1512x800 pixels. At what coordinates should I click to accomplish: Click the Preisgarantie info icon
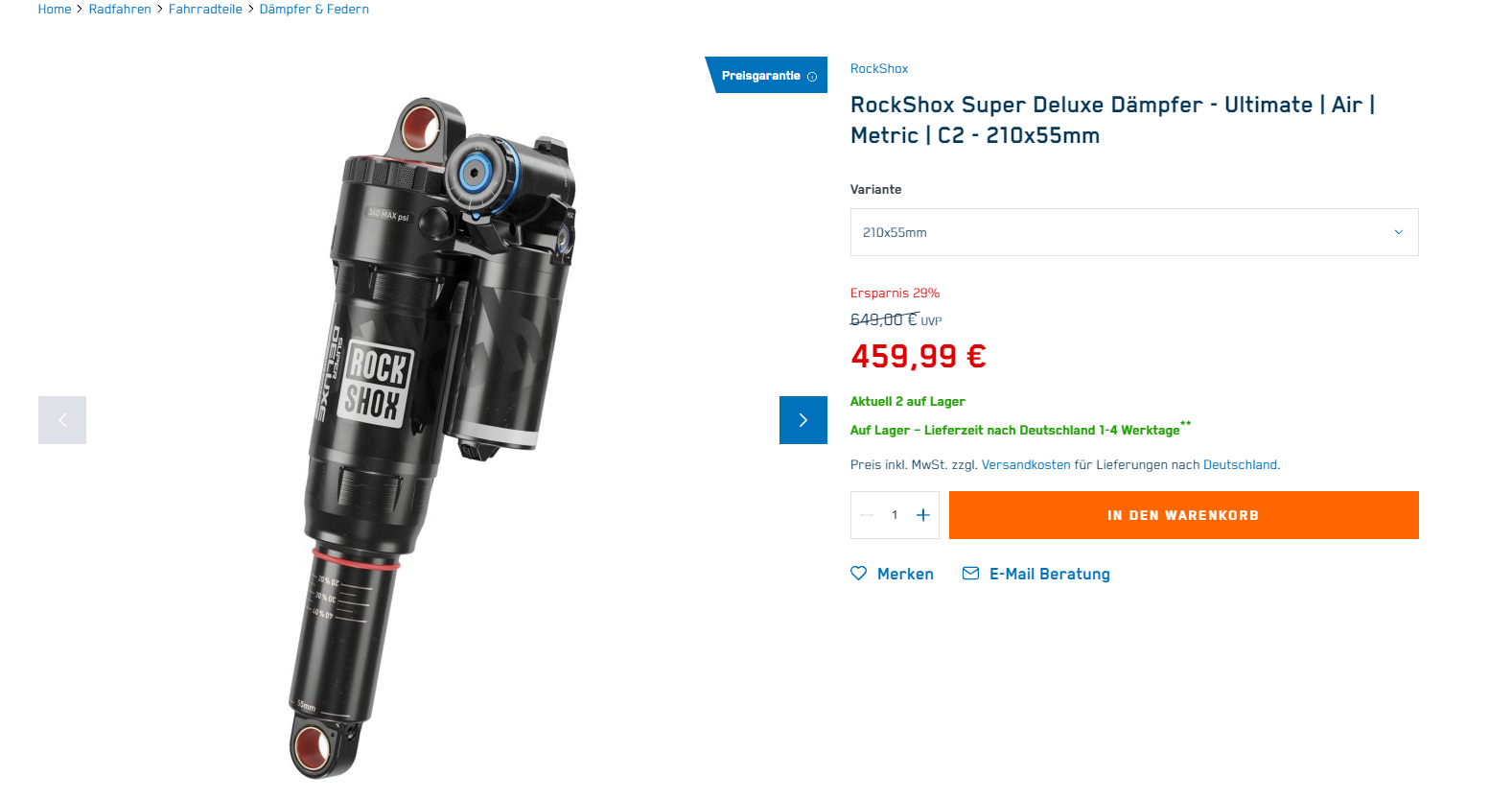[x=812, y=77]
